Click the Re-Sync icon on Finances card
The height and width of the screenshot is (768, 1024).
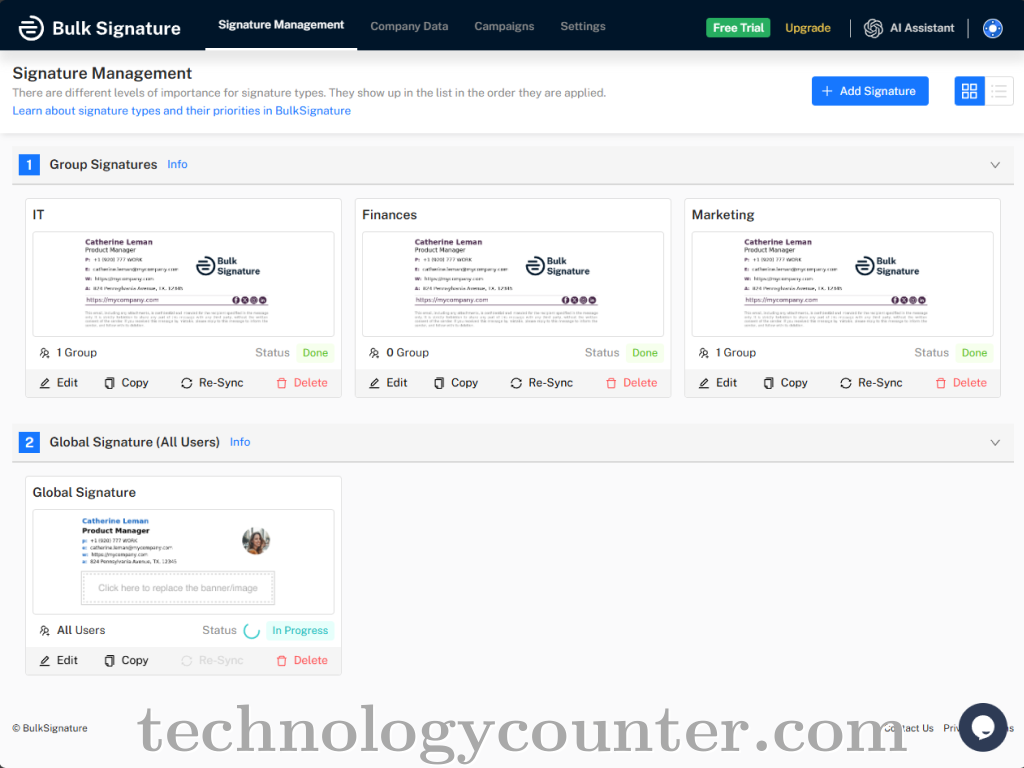point(516,383)
